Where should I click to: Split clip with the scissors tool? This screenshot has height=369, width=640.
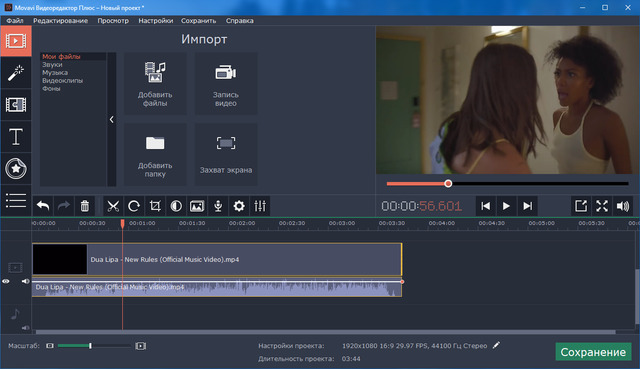[x=113, y=206]
